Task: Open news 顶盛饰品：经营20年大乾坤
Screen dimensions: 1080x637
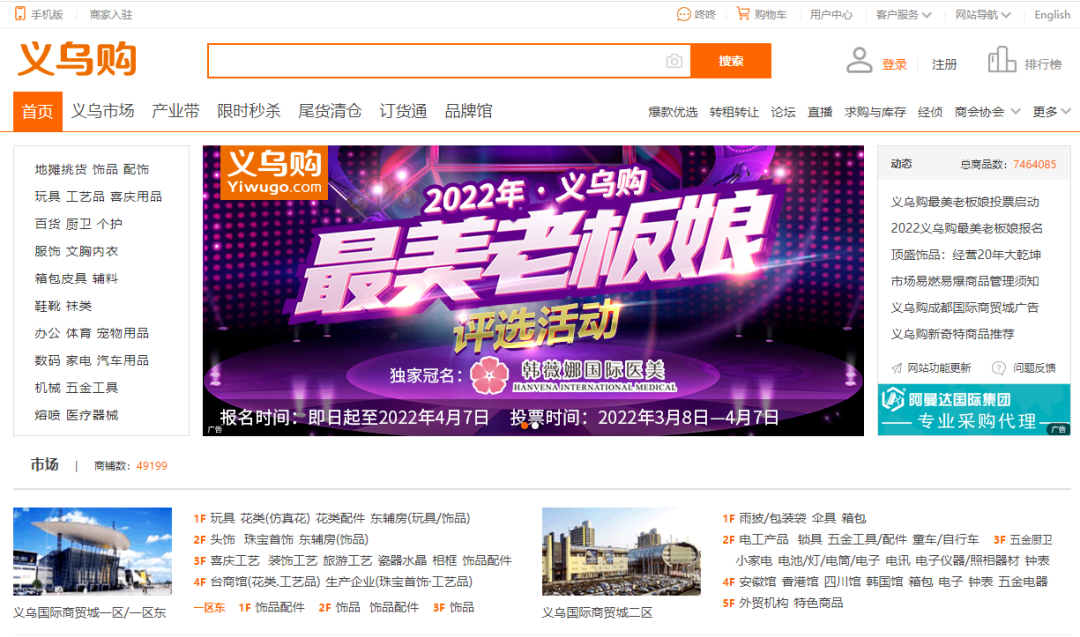Action: click(966, 255)
